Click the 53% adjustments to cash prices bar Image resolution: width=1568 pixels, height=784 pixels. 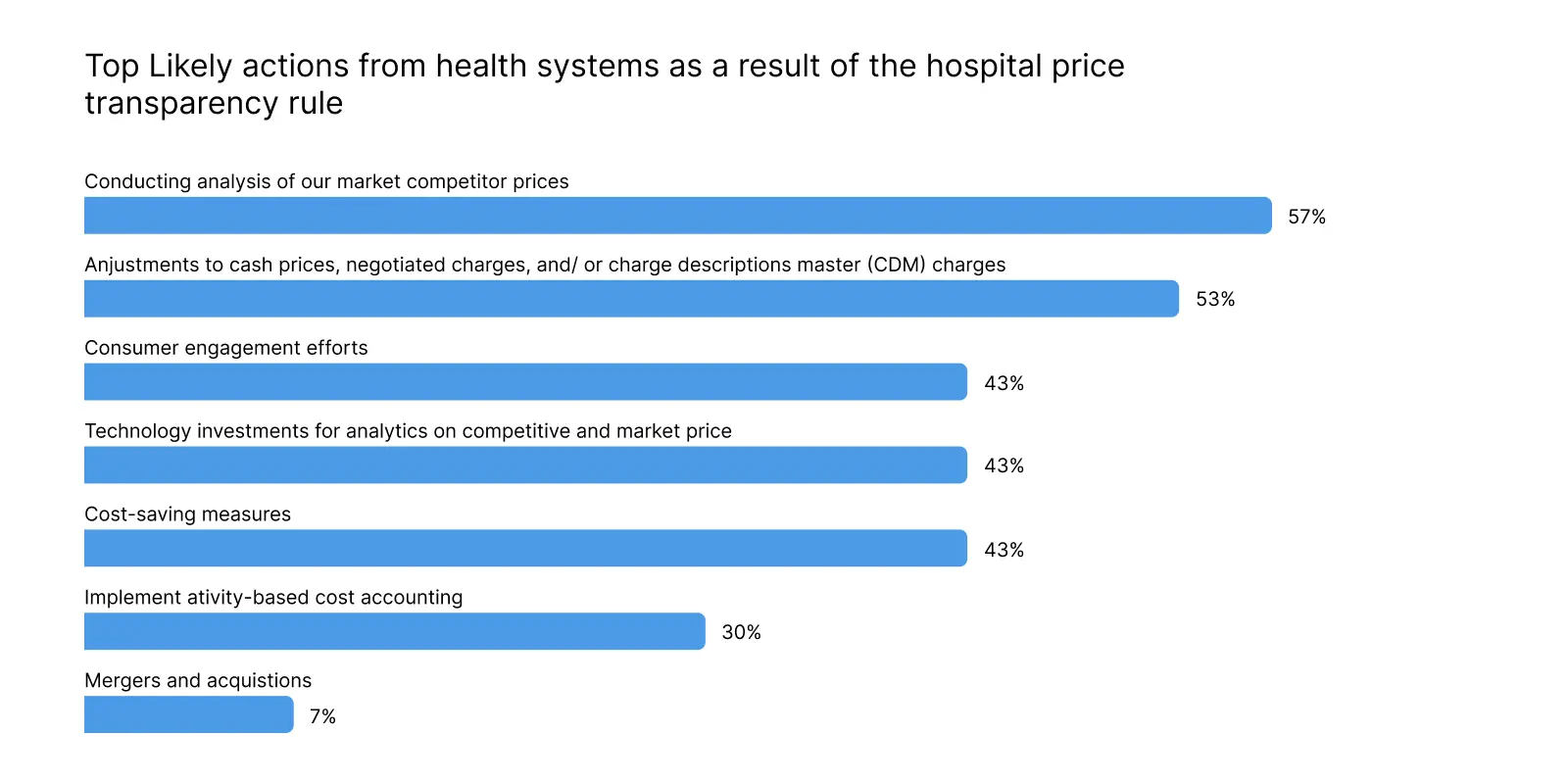[x=631, y=299]
